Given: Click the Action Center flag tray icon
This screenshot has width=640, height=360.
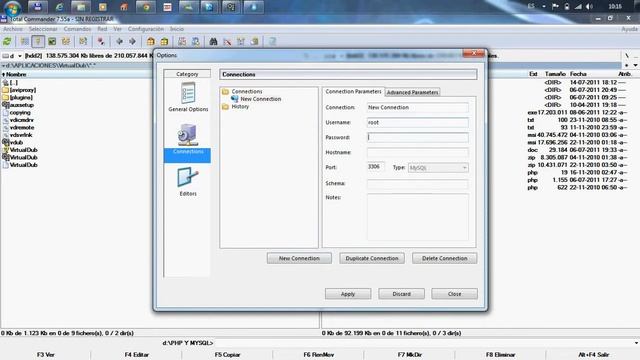Looking at the screenshot, I should 555,7.
